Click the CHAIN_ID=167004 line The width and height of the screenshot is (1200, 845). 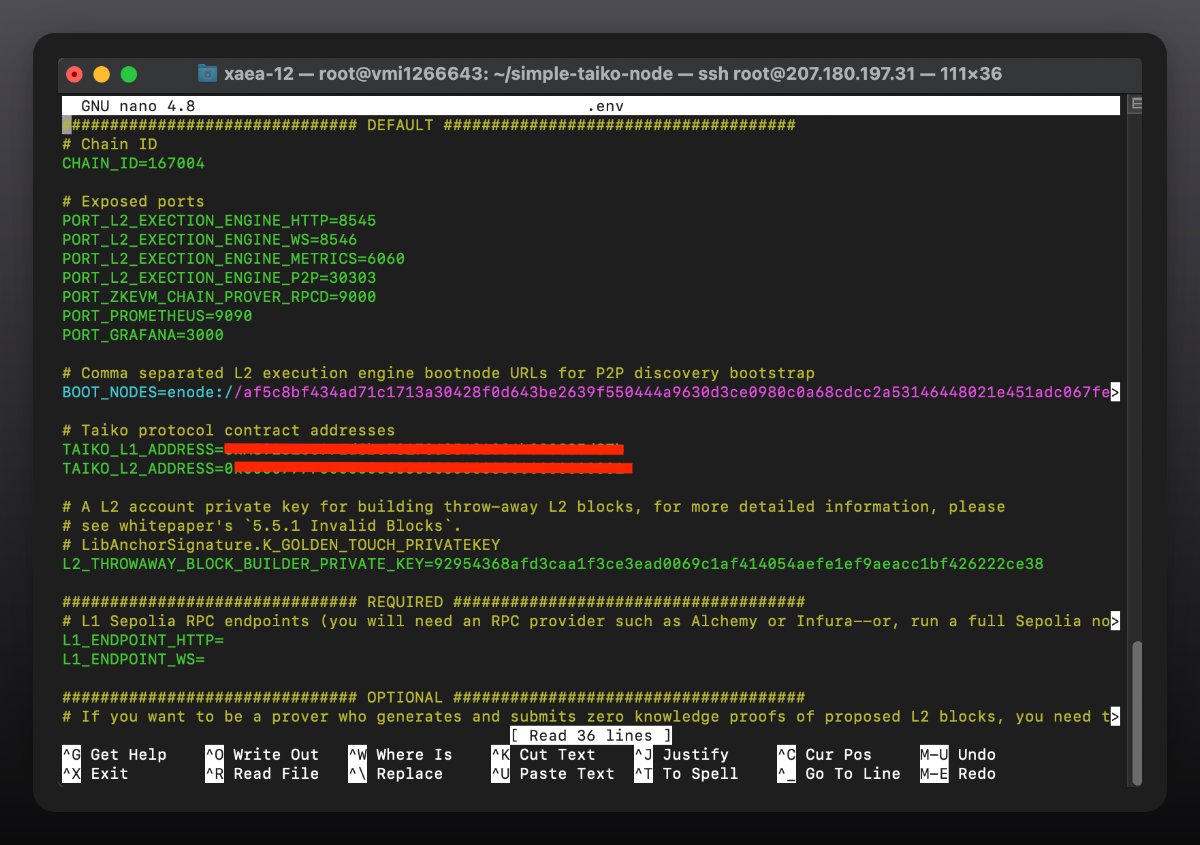133,163
